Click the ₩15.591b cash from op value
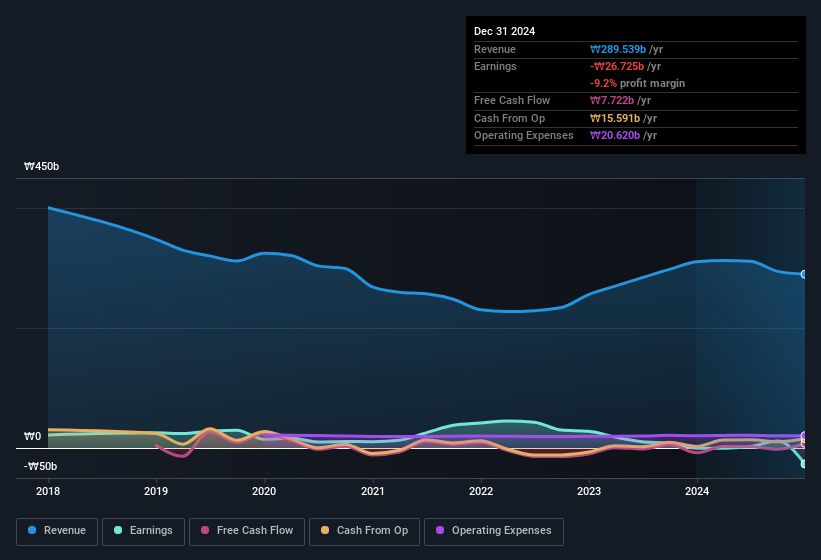The width and height of the screenshot is (821, 560). [615, 118]
